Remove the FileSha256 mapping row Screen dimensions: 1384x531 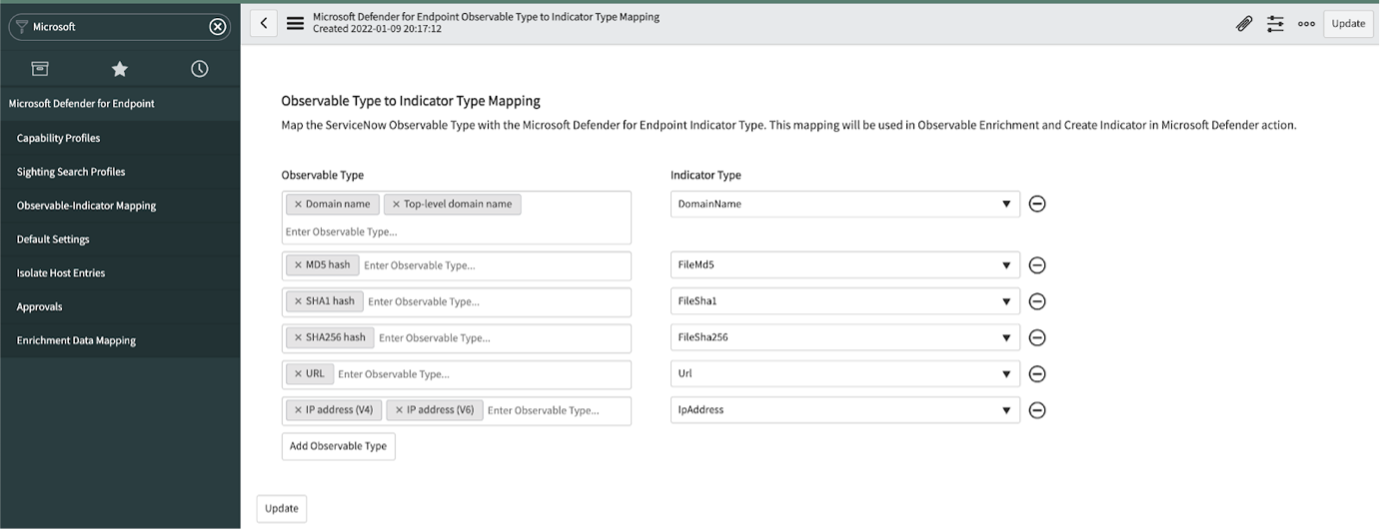[x=1038, y=338]
